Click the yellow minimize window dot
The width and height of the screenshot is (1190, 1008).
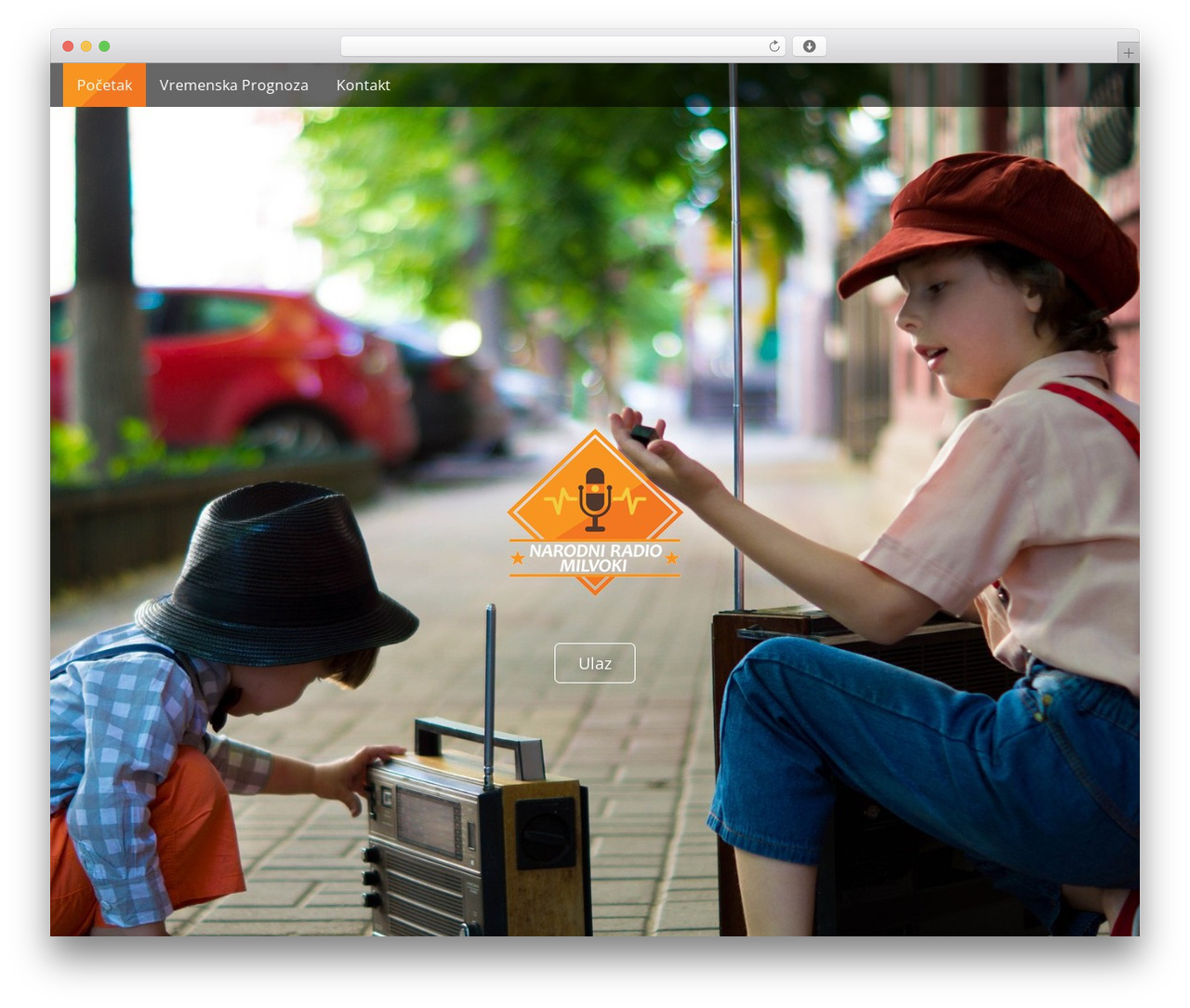coord(86,46)
